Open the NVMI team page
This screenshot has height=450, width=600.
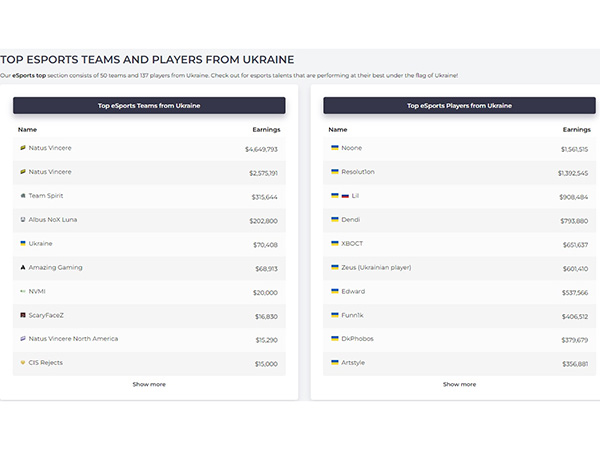tap(37, 291)
